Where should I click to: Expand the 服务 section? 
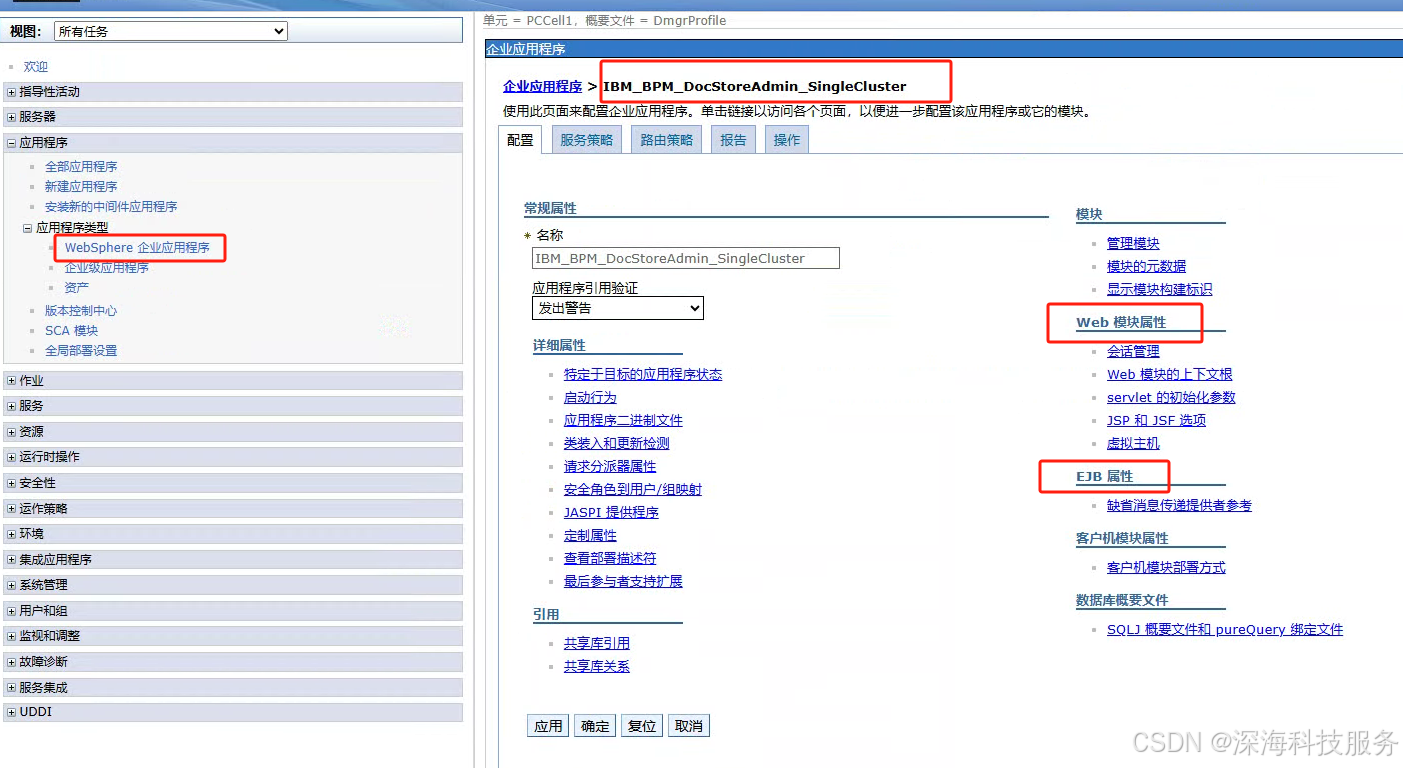12,406
